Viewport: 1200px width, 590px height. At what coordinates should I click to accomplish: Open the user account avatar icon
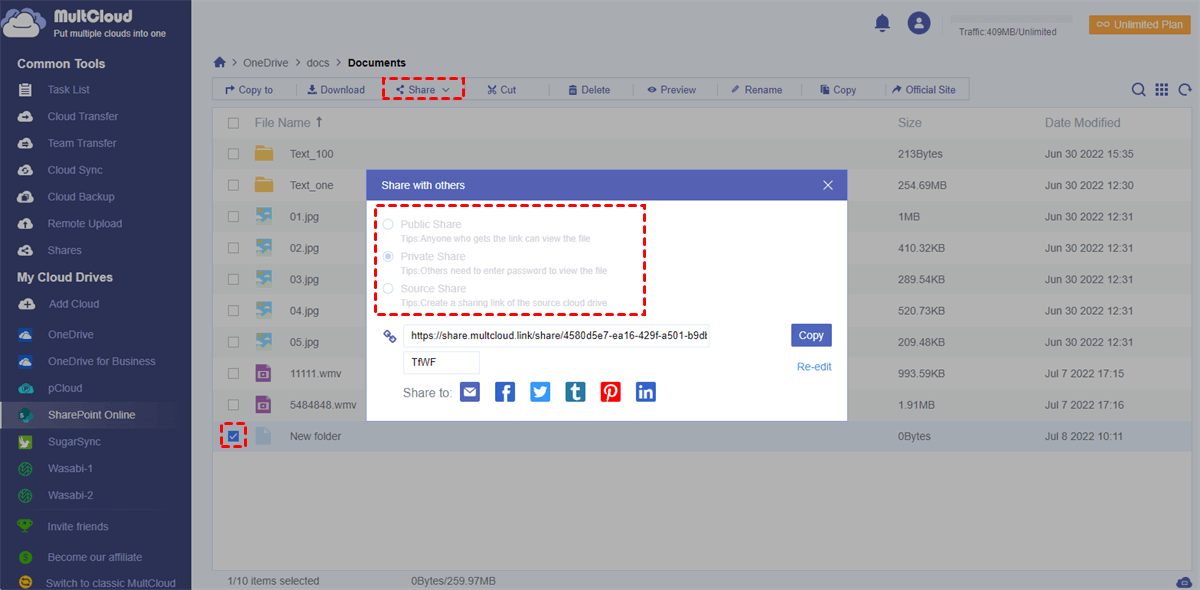pos(919,23)
